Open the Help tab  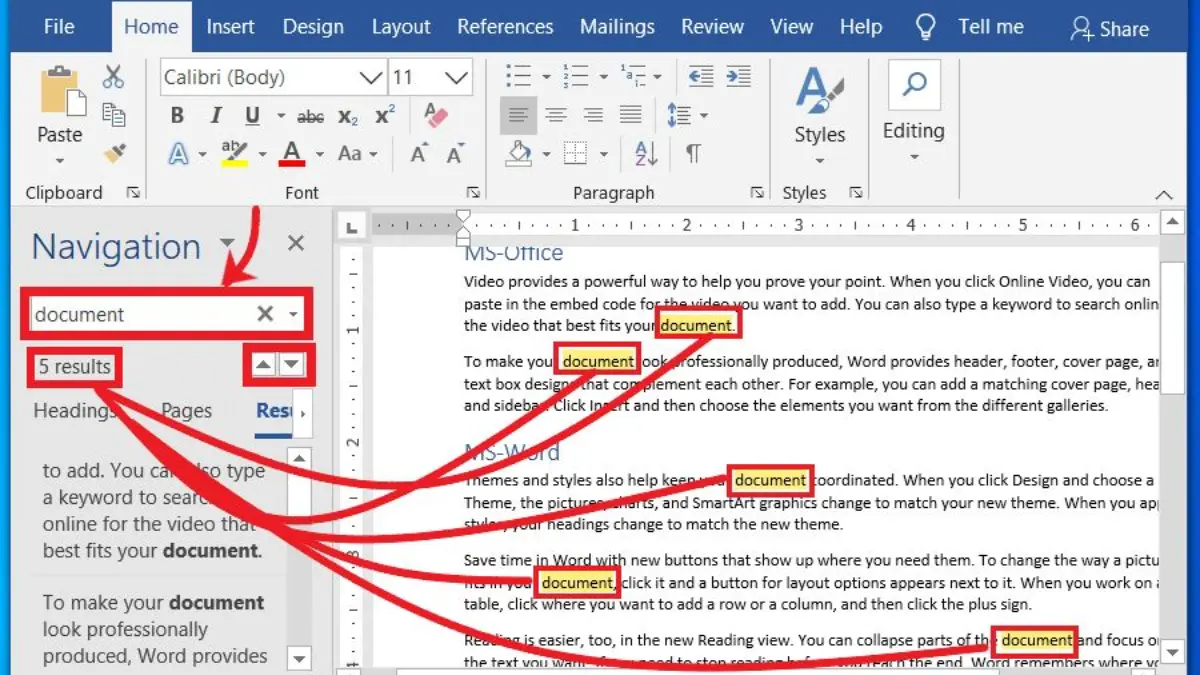[x=861, y=27]
